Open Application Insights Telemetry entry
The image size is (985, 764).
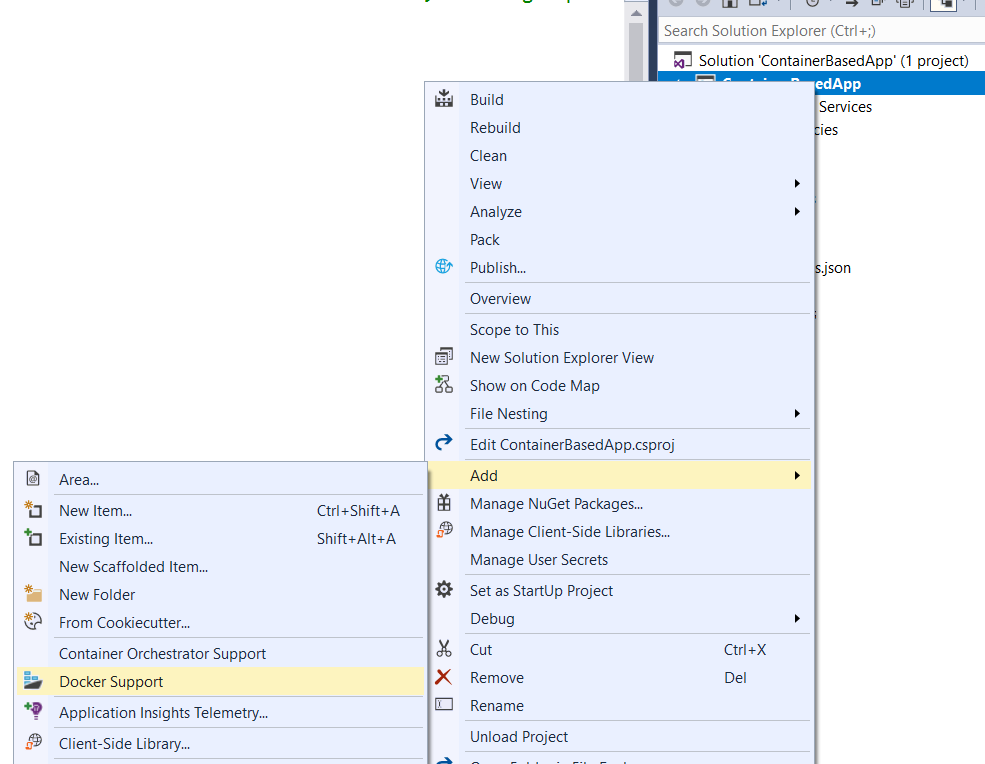(x=163, y=712)
